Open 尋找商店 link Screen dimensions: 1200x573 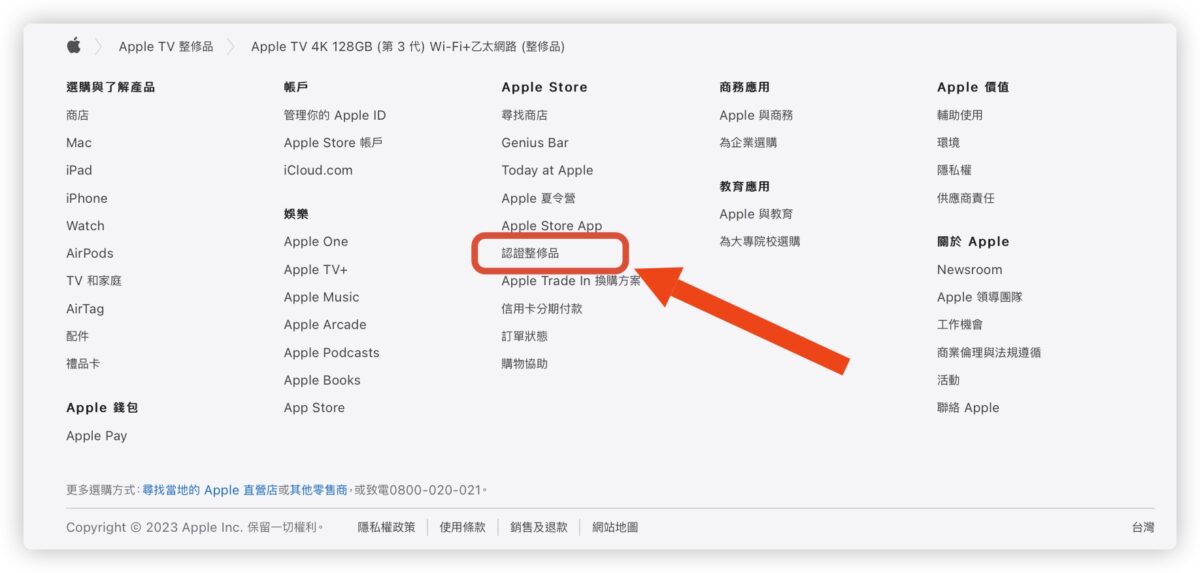tap(525, 115)
